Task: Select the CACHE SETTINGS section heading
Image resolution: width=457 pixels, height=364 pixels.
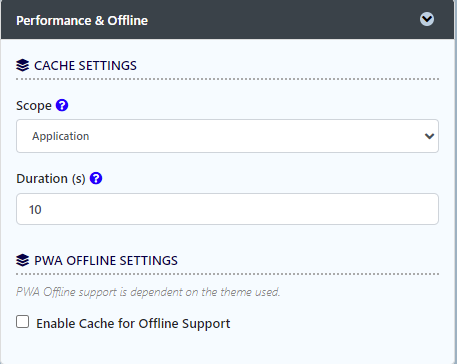Action: pos(85,66)
